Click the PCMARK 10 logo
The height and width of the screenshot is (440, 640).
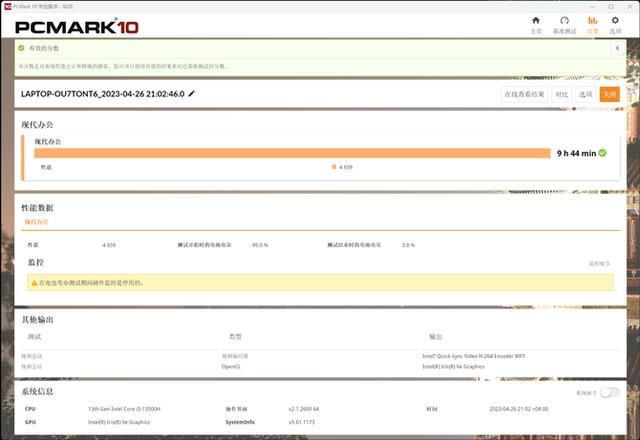pyautogui.click(x=77, y=27)
